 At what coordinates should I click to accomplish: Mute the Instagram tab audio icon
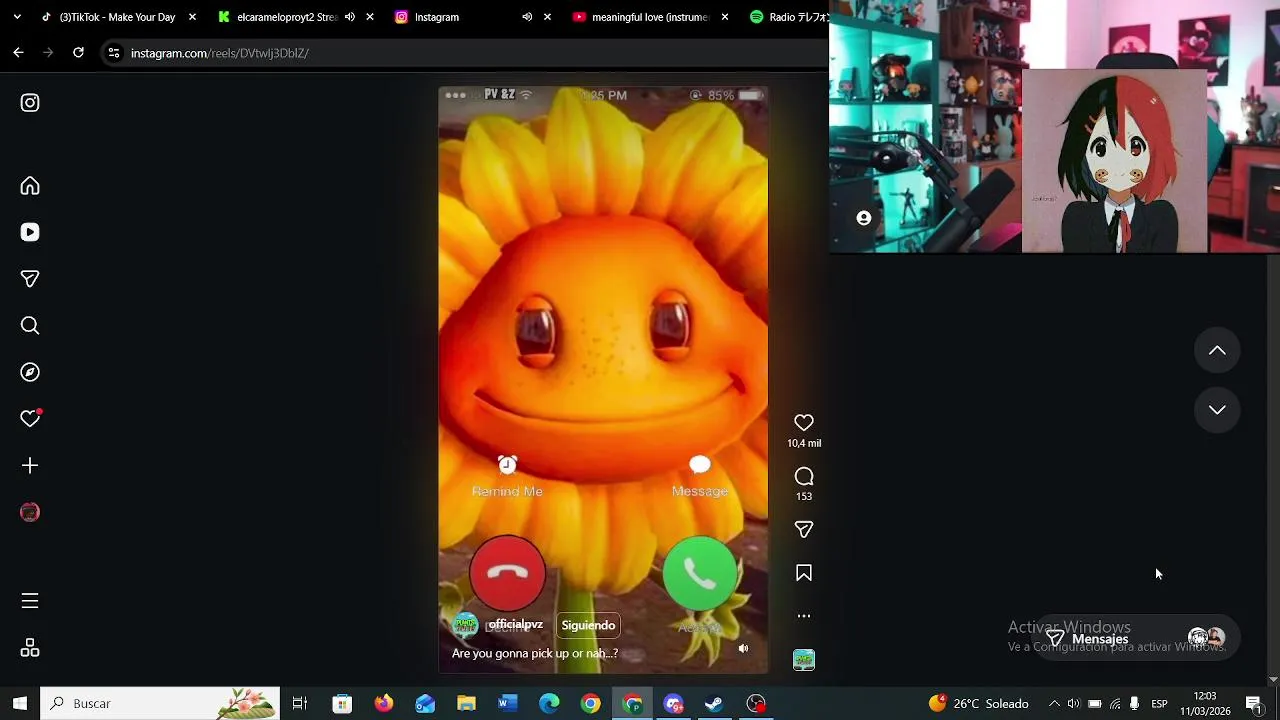tap(527, 17)
